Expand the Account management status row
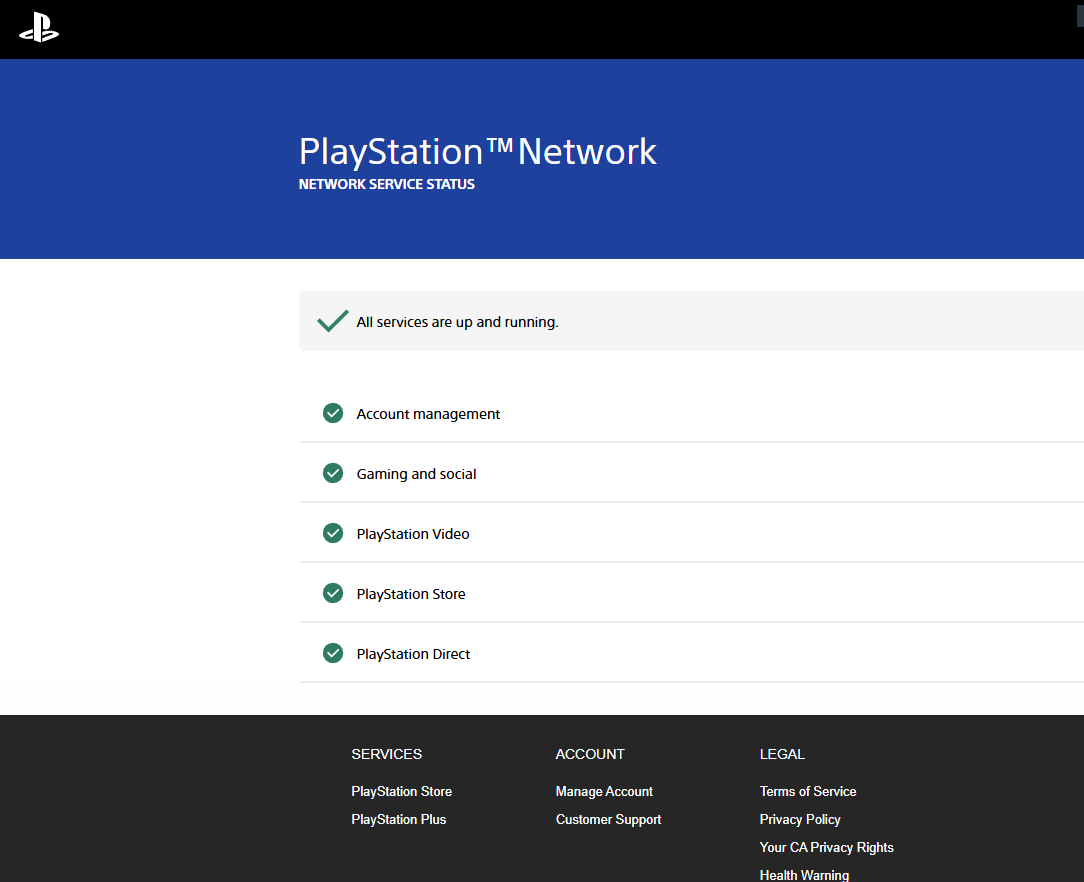This screenshot has height=882, width=1084. 691,413
